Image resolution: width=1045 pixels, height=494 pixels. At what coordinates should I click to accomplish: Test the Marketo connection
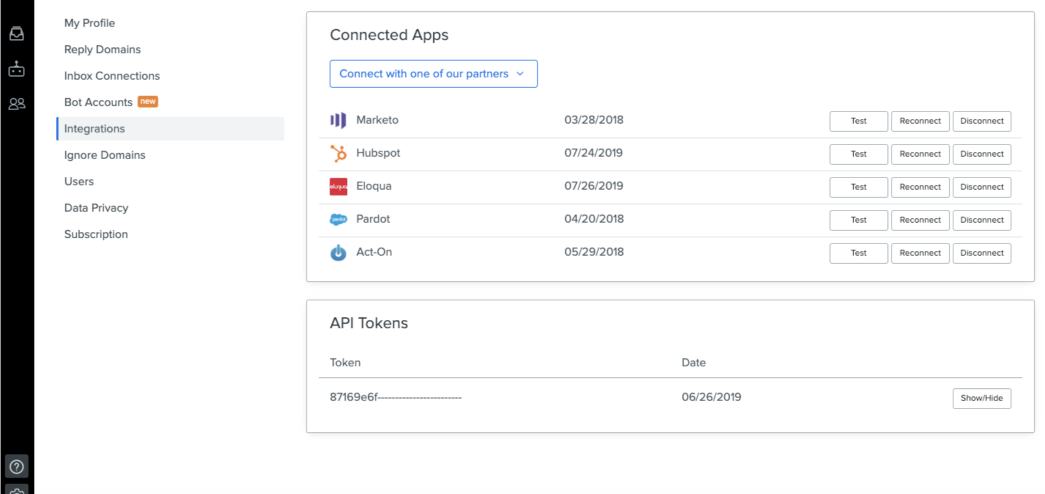(x=858, y=121)
